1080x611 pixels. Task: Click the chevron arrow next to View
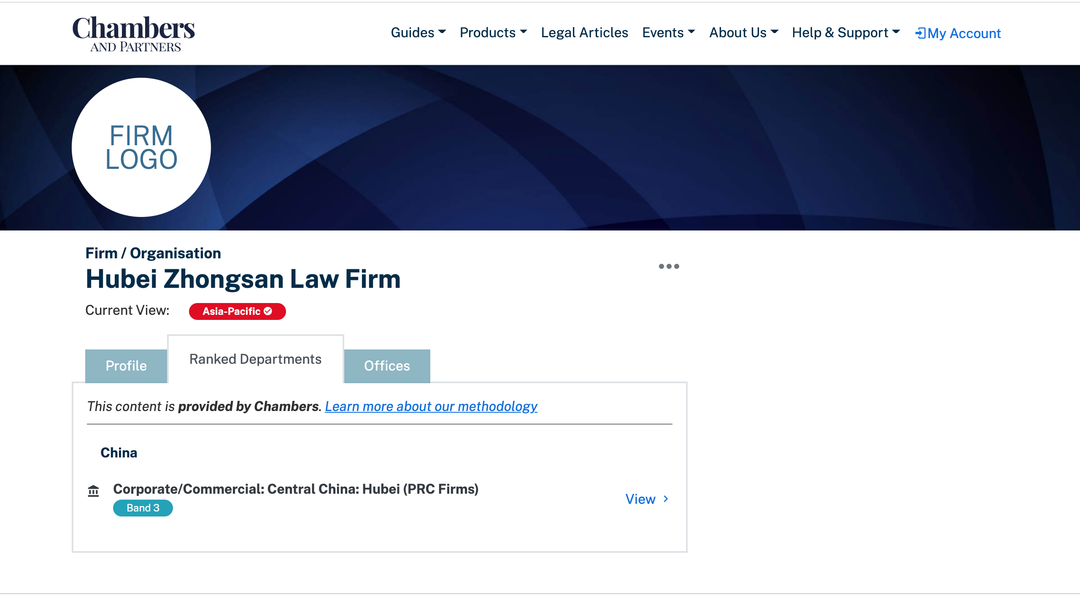click(x=666, y=499)
